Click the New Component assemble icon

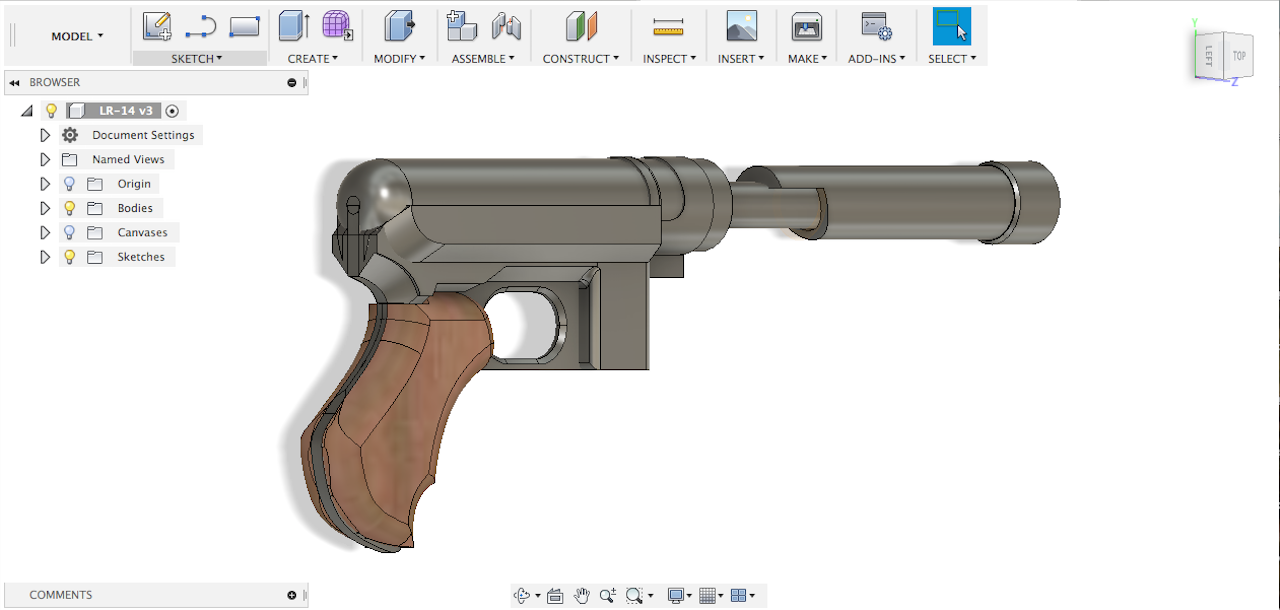(461, 26)
